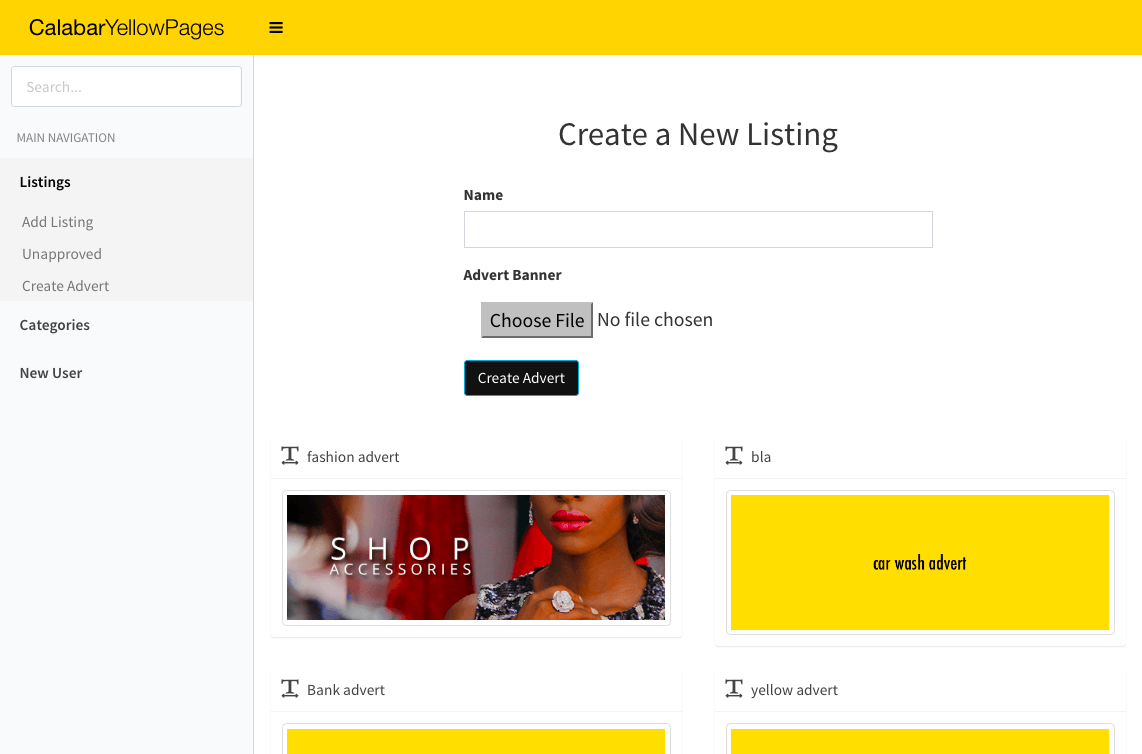
Task: Click the "car wash advert" banner image
Action: [920, 562]
